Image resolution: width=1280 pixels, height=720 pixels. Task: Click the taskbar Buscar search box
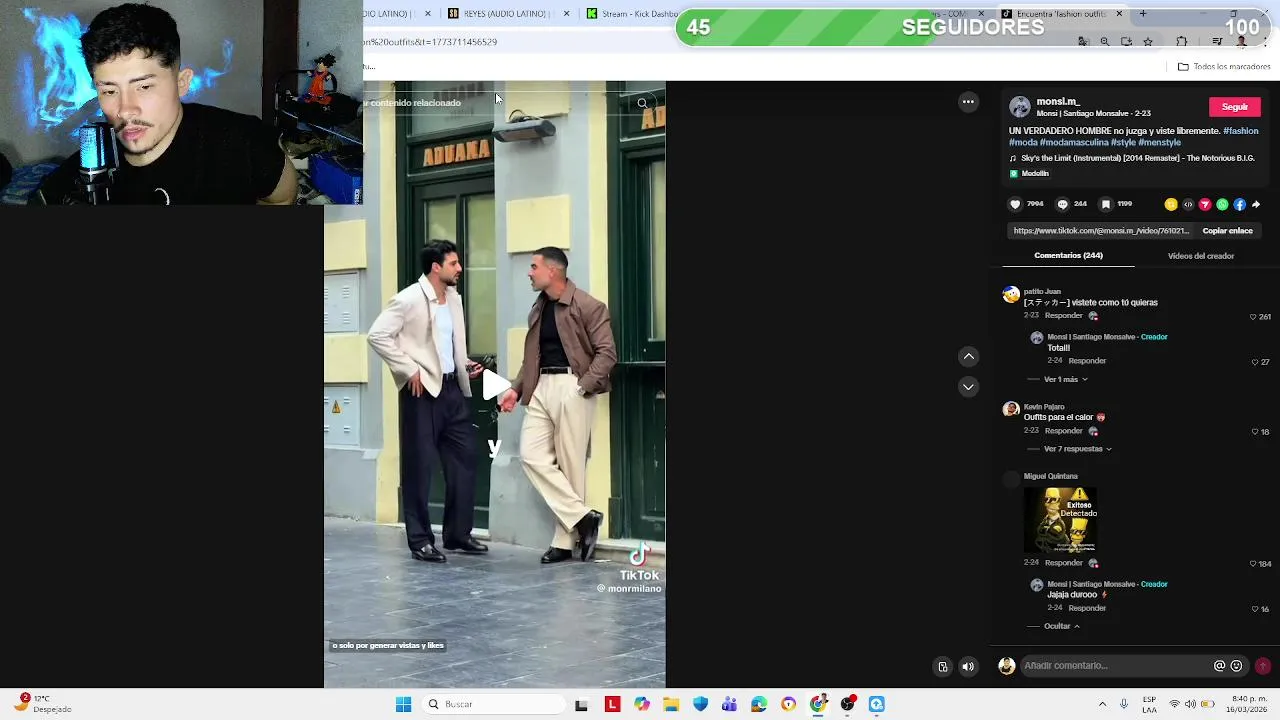click(x=494, y=705)
